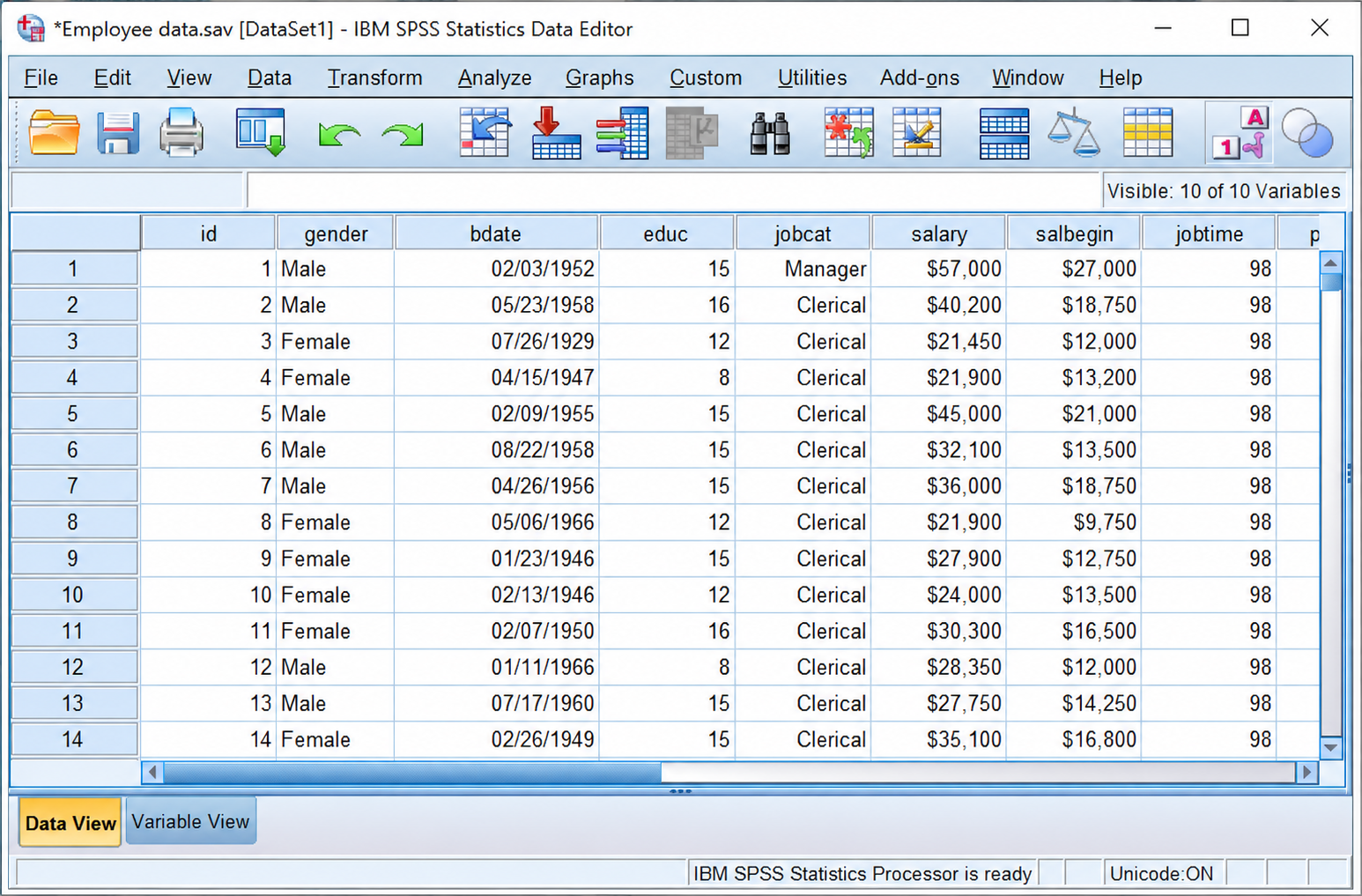Open the Window menu
This screenshot has height=896, width=1362.
click(1028, 78)
